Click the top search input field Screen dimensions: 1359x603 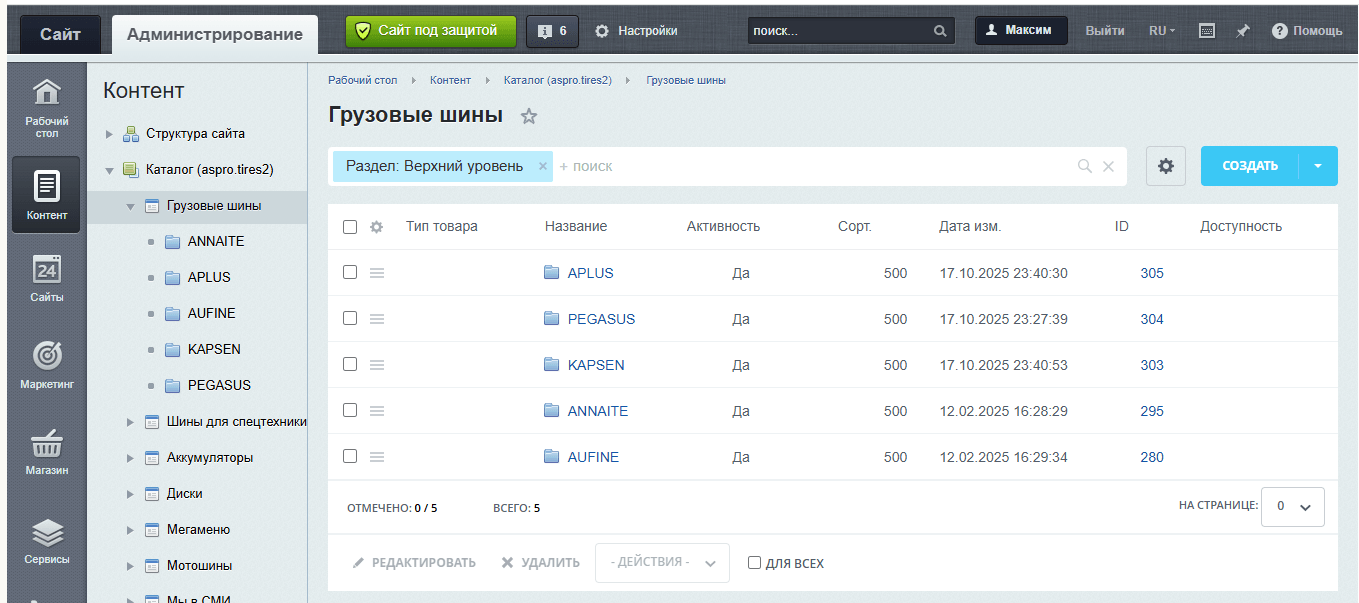[x=838, y=31]
